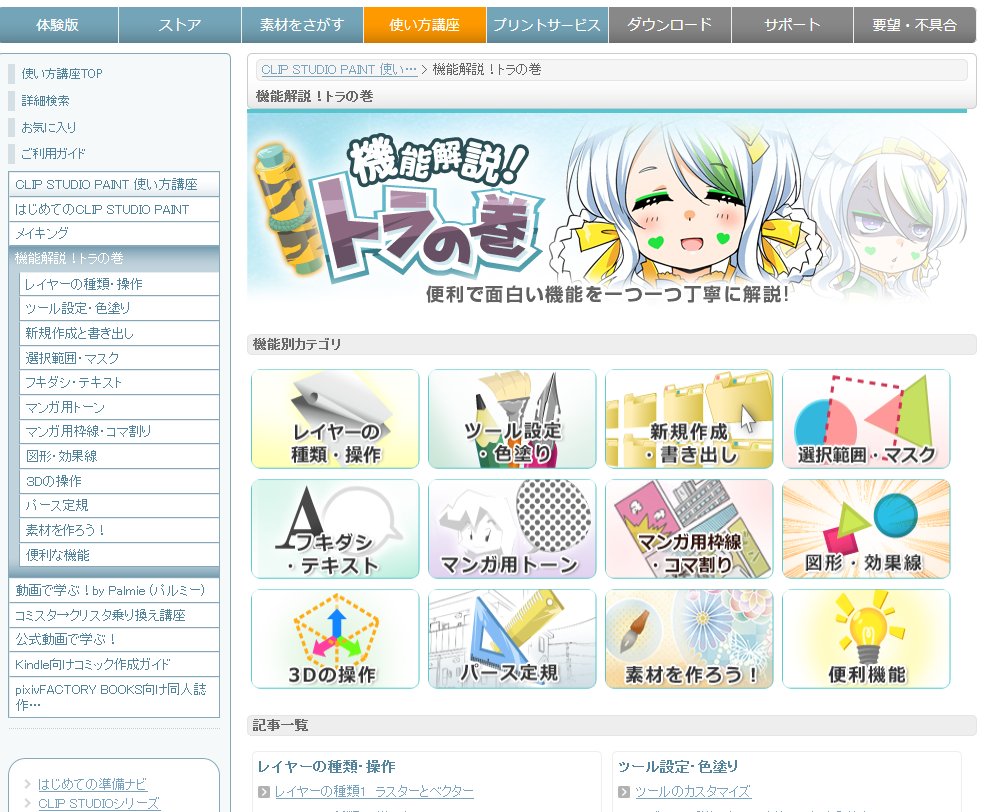Go to the ダウンロード tab
Viewport: 994px width, 812px height.
point(669,25)
